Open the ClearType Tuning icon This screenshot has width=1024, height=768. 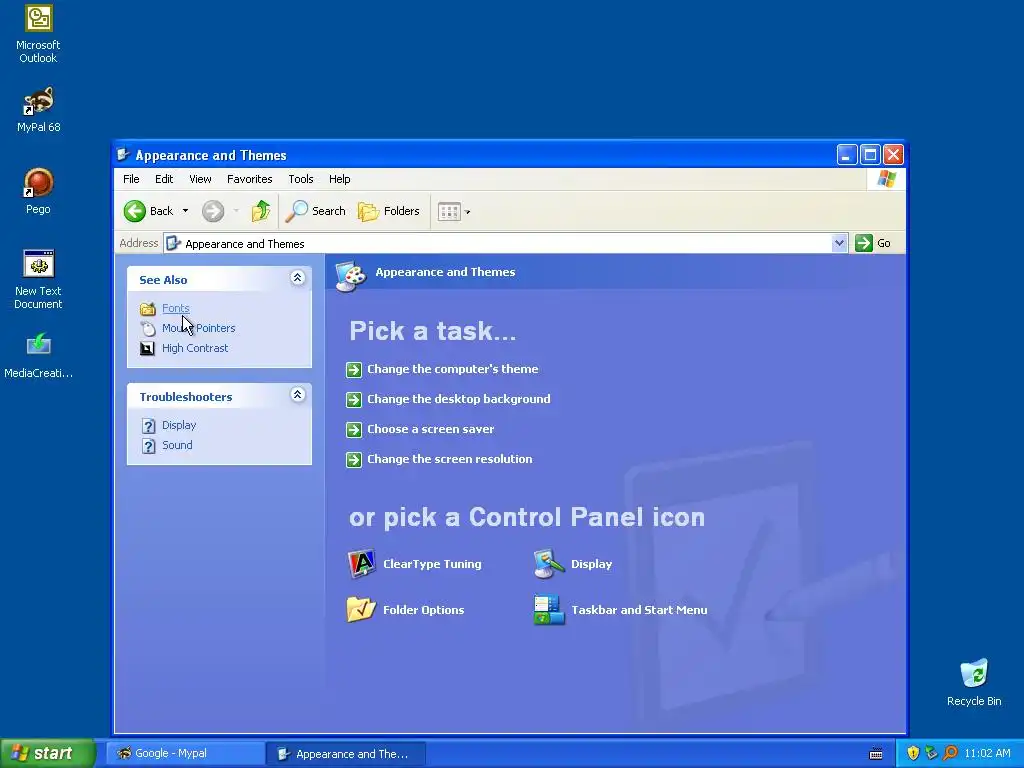[x=361, y=564]
